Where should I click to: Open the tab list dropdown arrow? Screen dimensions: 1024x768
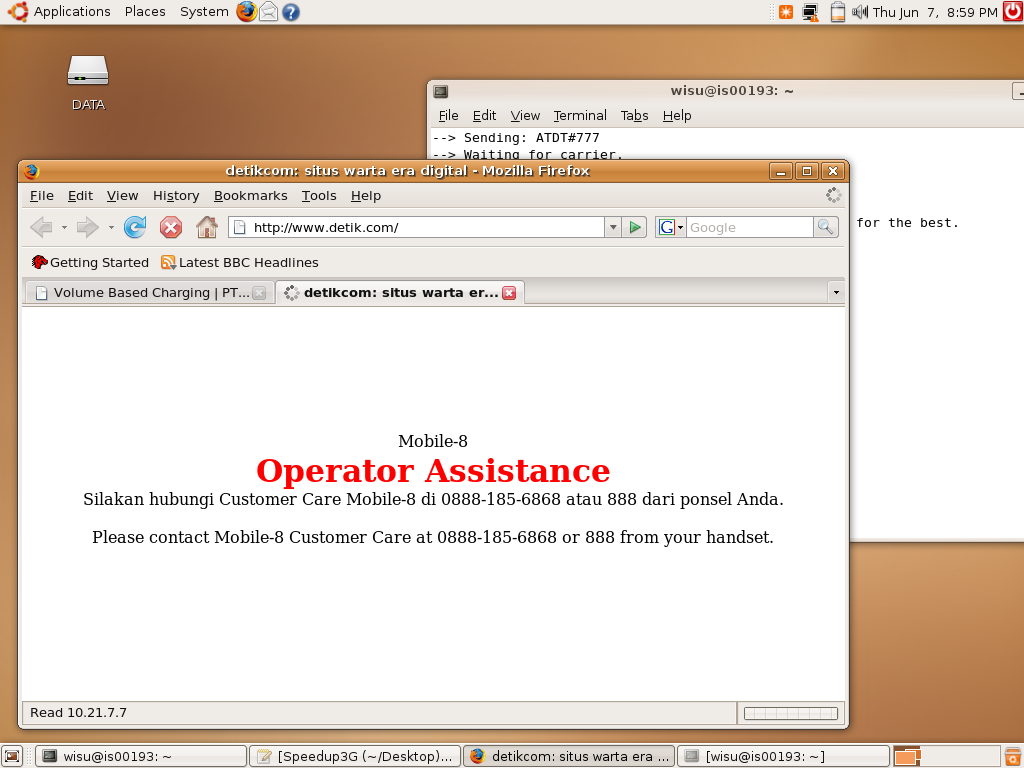(x=836, y=293)
